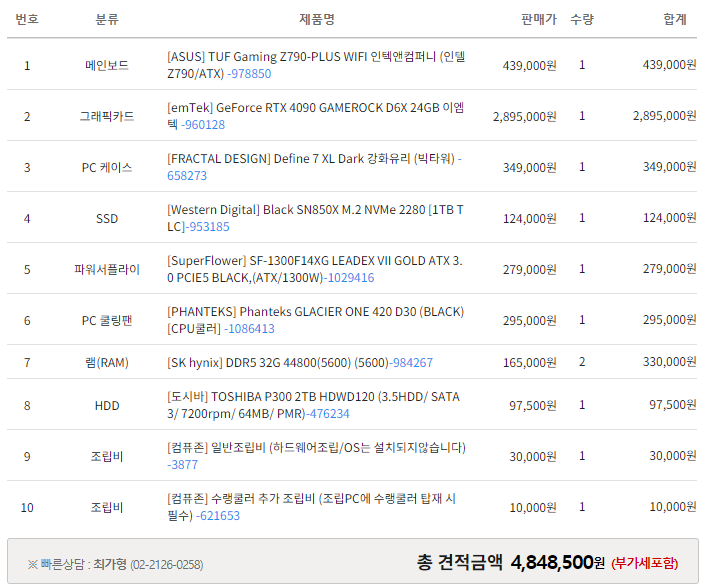719x585 pixels.
Task: Click the 439,000원 sale price cell
Action: tap(530, 66)
